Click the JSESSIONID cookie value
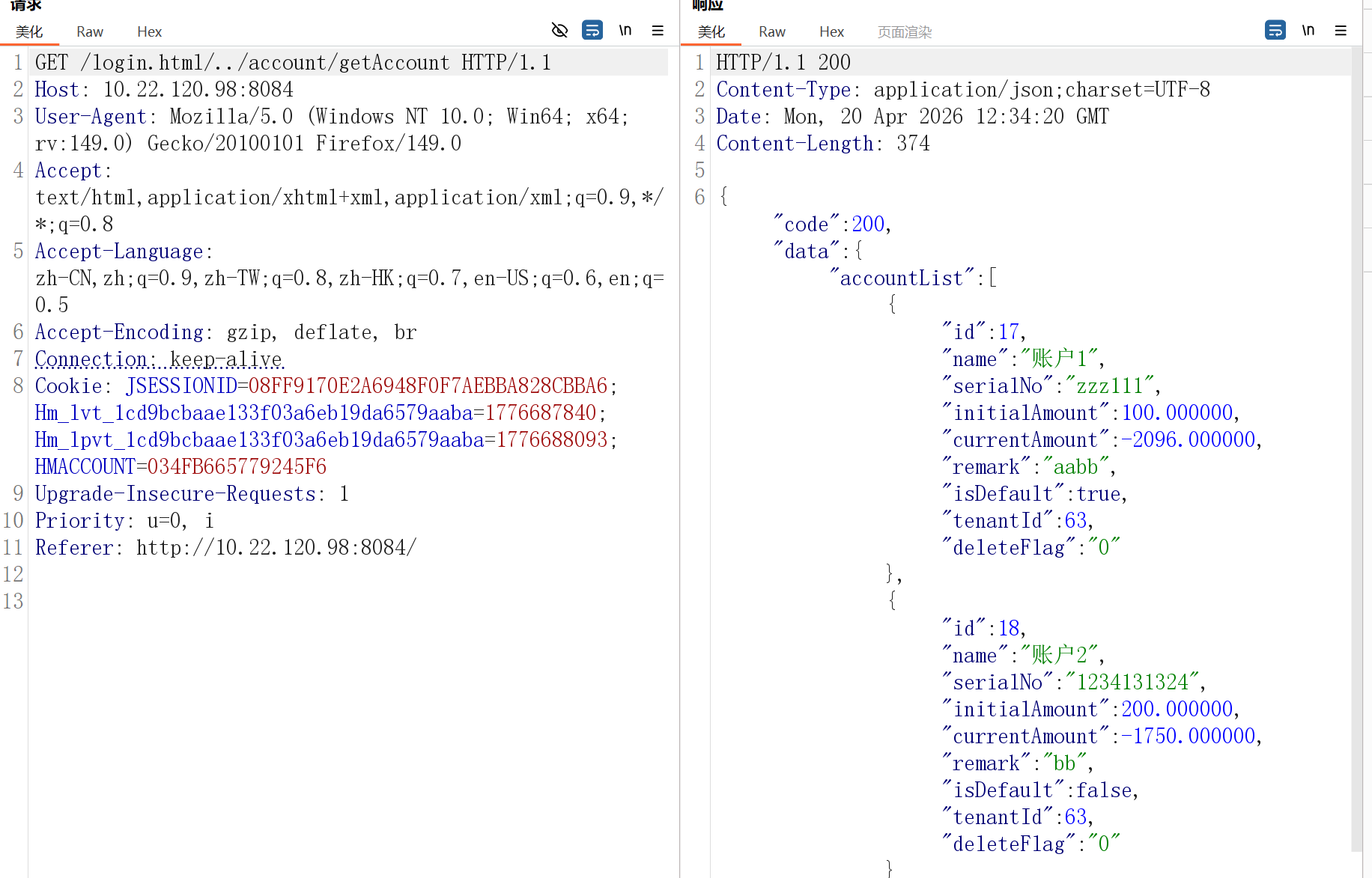 point(428,385)
